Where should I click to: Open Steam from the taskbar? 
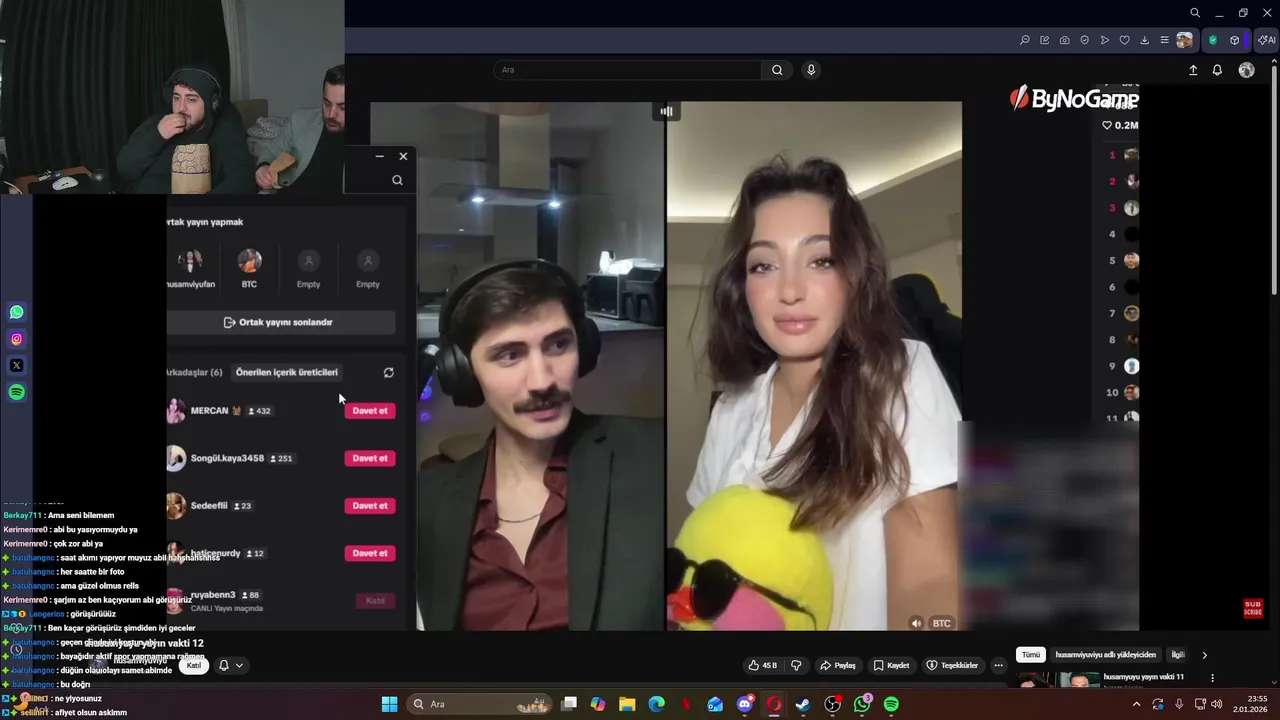pyautogui.click(x=802, y=704)
